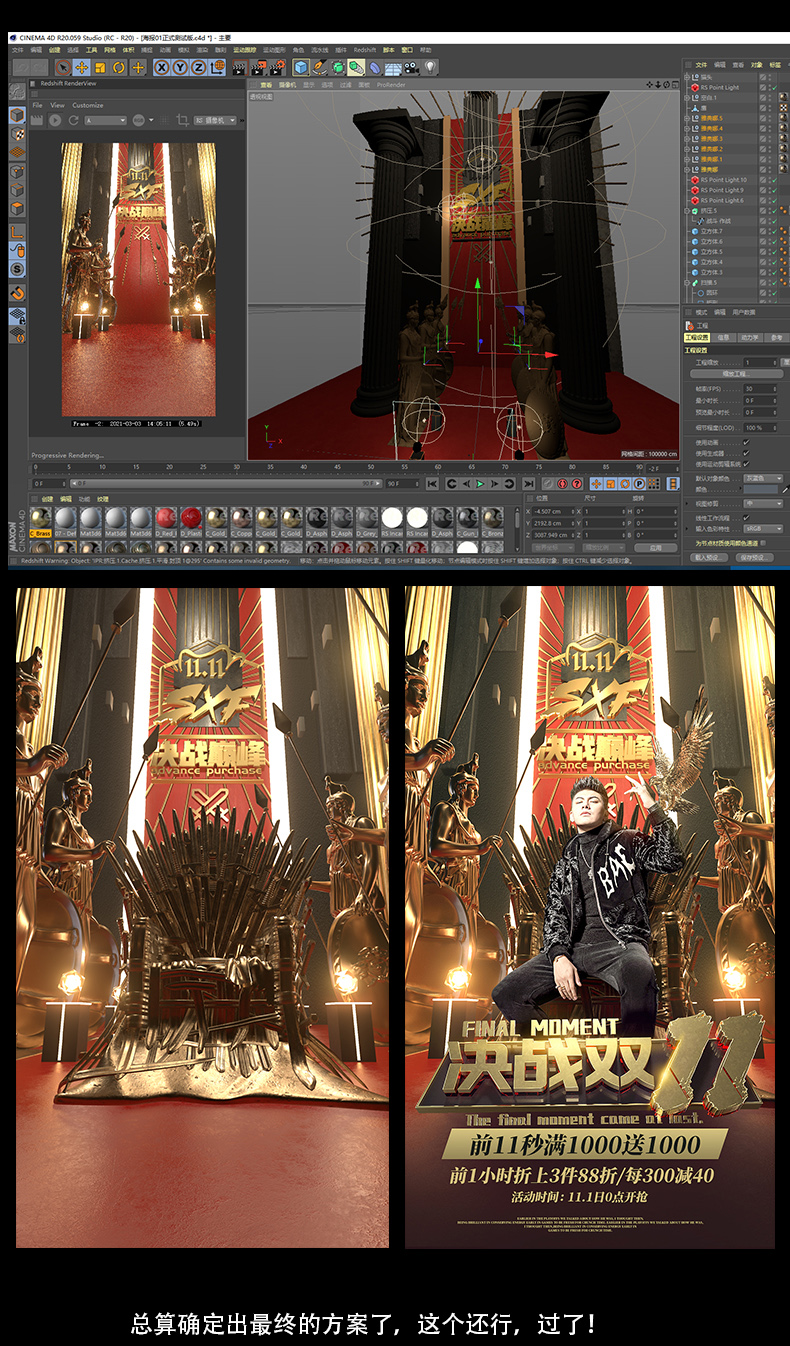Refresh the Redshift RenderView

tap(73, 120)
